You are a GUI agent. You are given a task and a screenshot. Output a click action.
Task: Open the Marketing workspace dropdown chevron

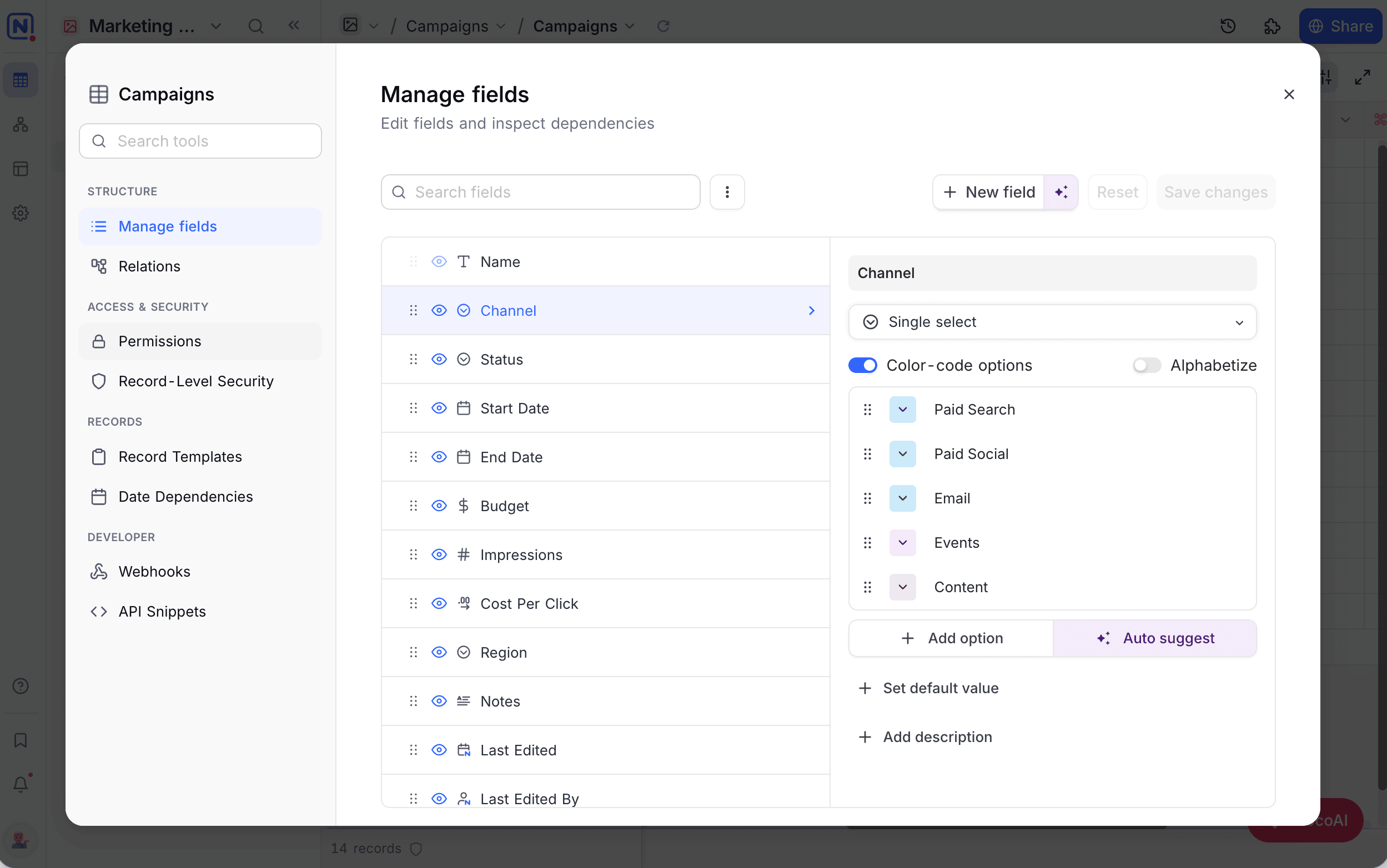point(216,26)
